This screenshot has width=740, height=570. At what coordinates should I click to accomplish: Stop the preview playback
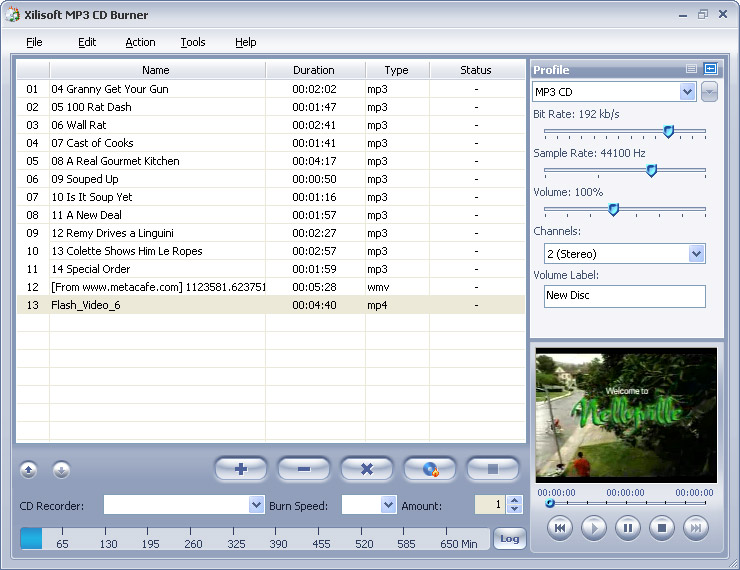[661, 527]
